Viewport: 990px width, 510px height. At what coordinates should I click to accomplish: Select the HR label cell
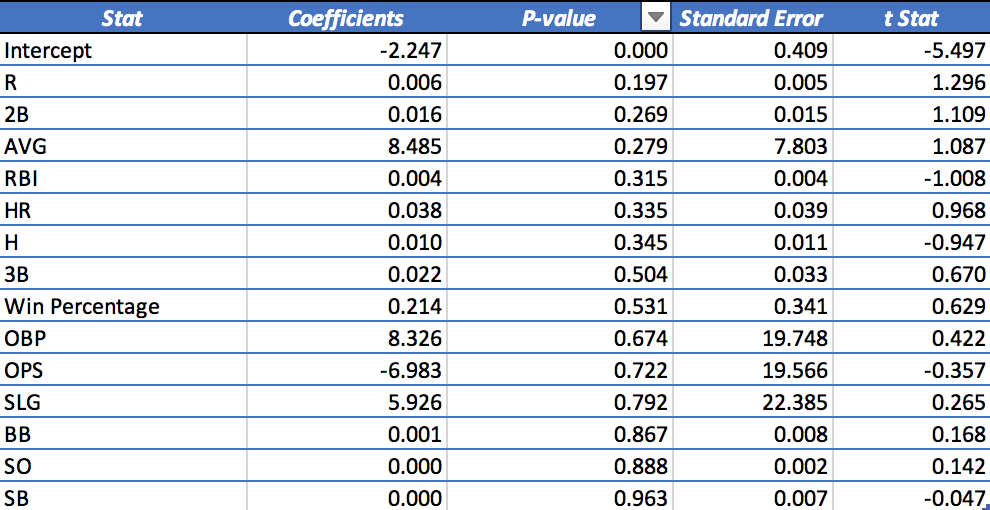[123, 210]
